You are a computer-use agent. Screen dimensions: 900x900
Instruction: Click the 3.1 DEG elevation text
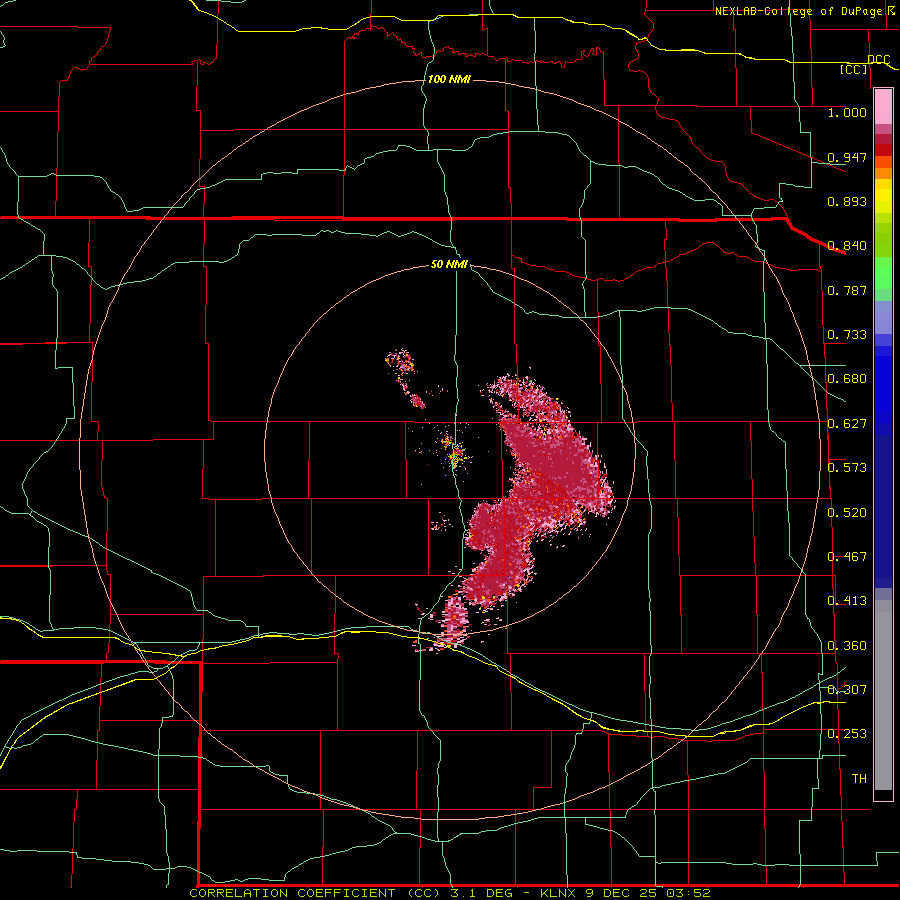[480, 893]
